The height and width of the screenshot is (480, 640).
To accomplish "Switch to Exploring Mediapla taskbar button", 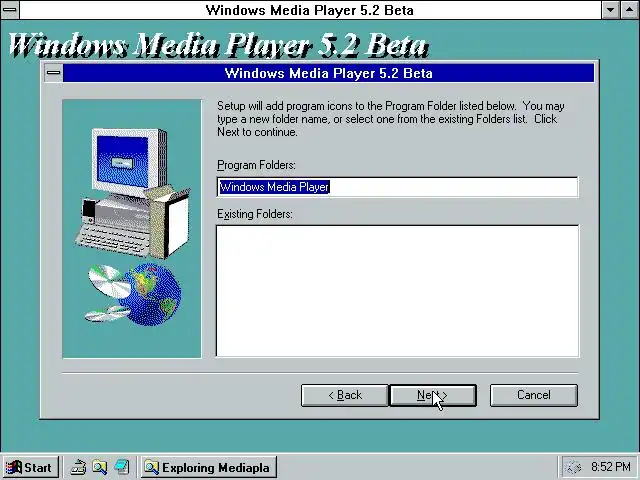I will click(x=209, y=467).
